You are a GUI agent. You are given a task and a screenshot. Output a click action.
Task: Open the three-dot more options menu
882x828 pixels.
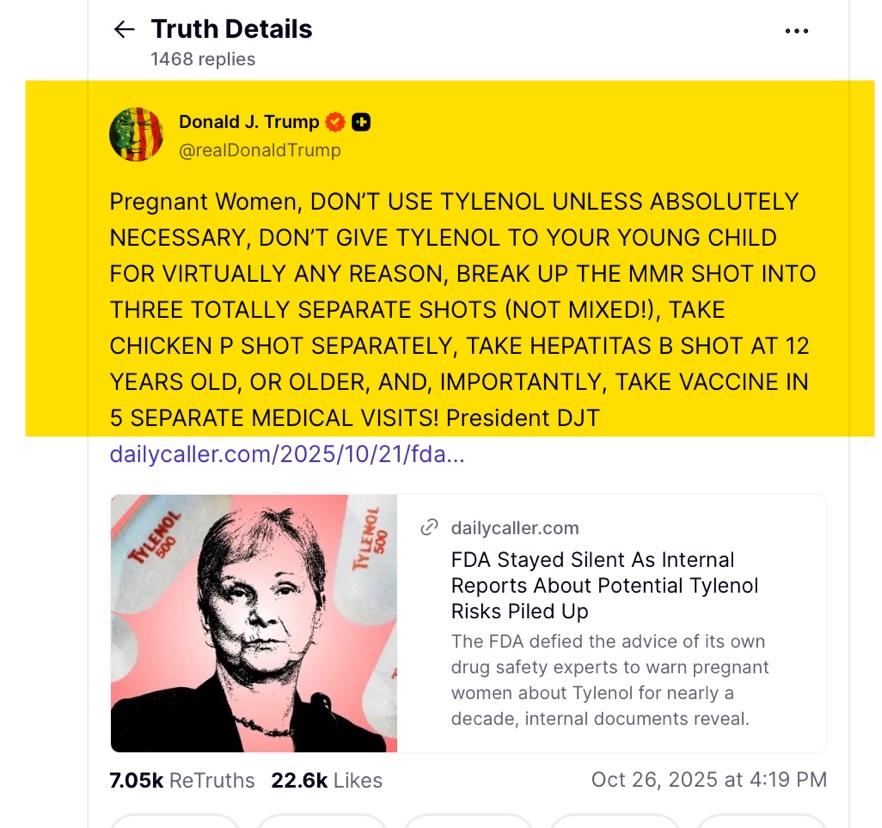[796, 31]
